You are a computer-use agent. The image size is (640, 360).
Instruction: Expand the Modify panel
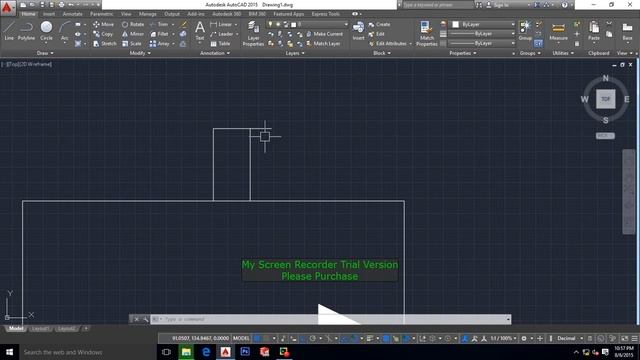coord(140,53)
